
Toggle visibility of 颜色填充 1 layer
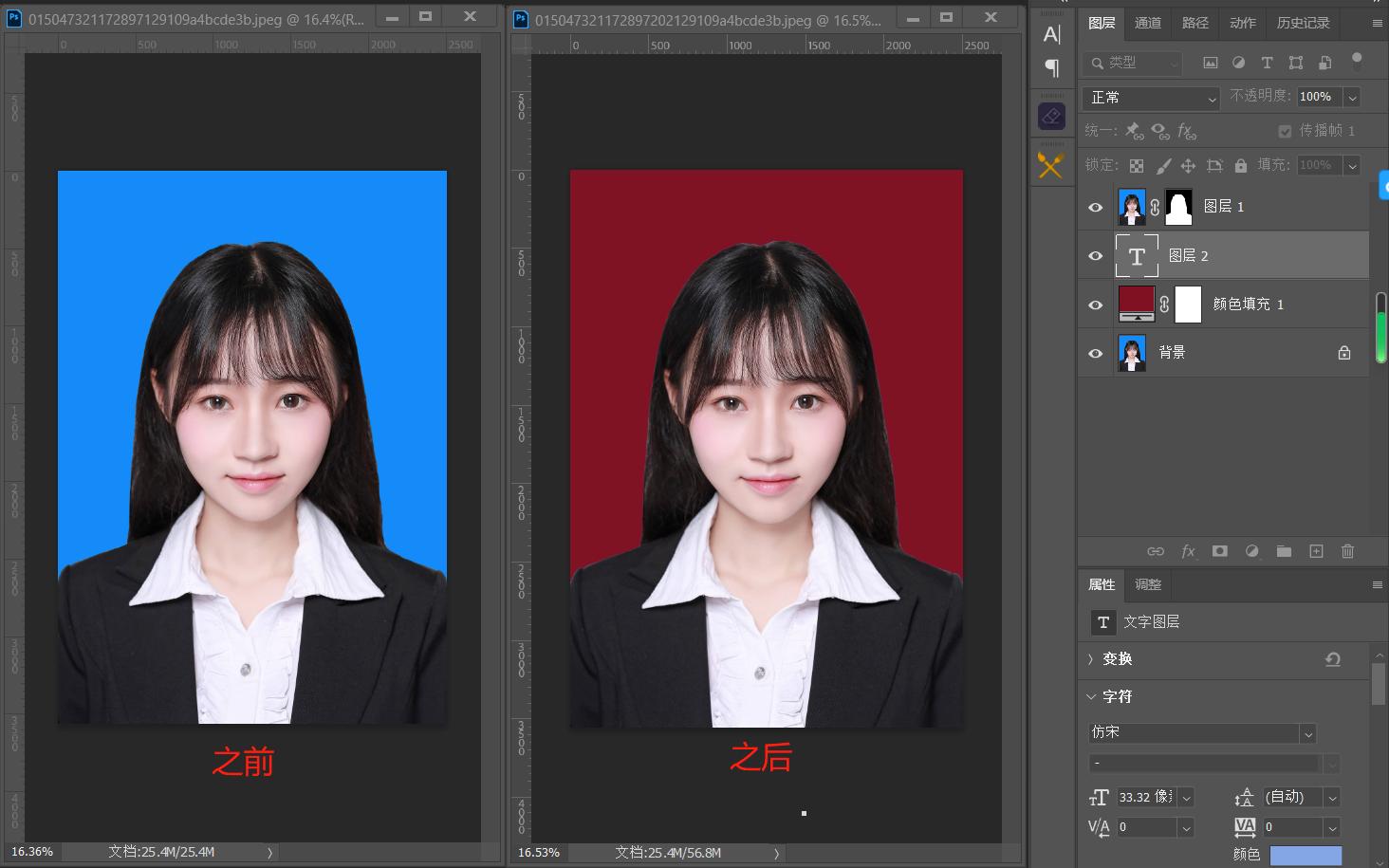1096,305
